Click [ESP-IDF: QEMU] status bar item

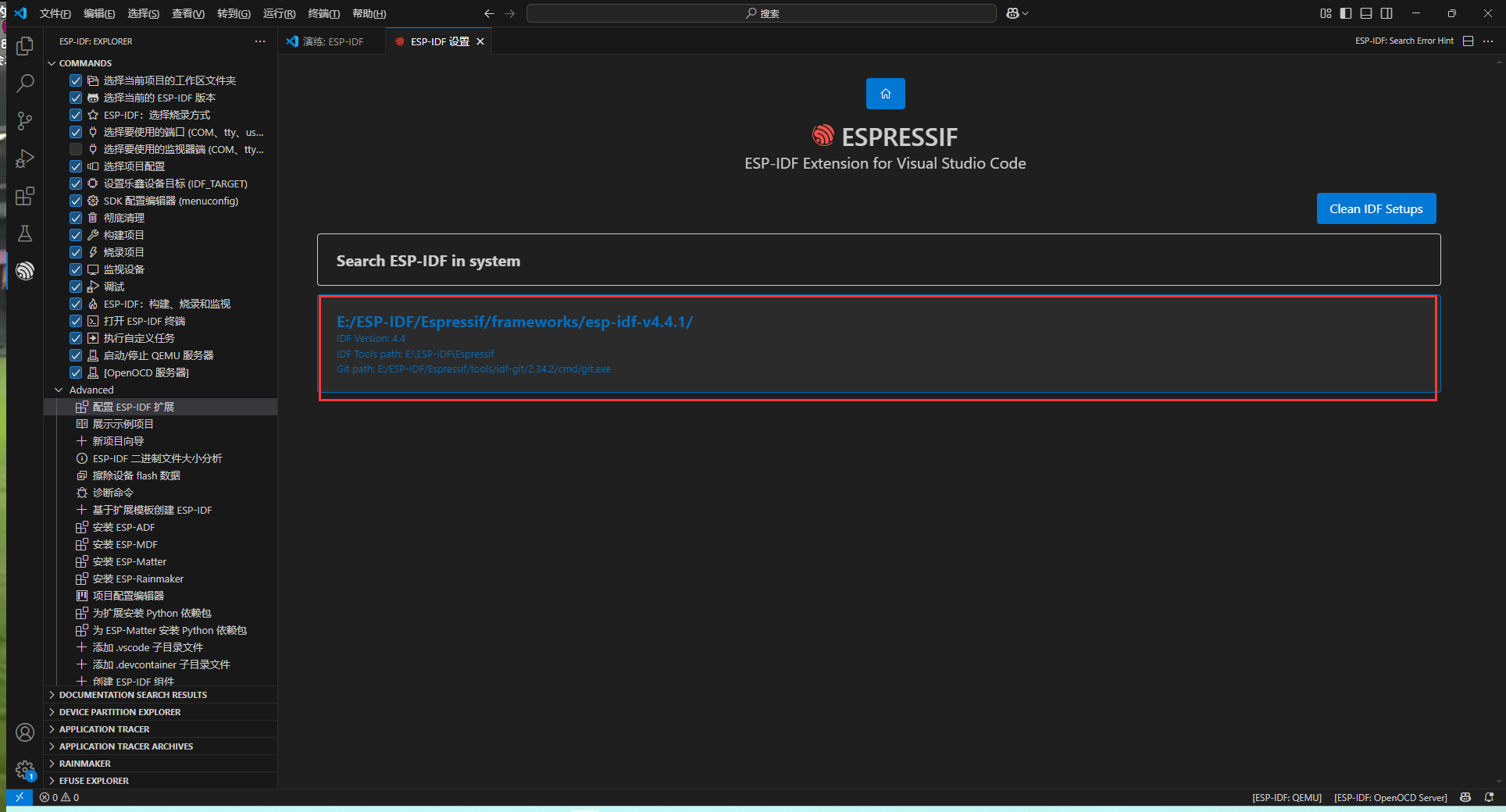[x=1287, y=797]
